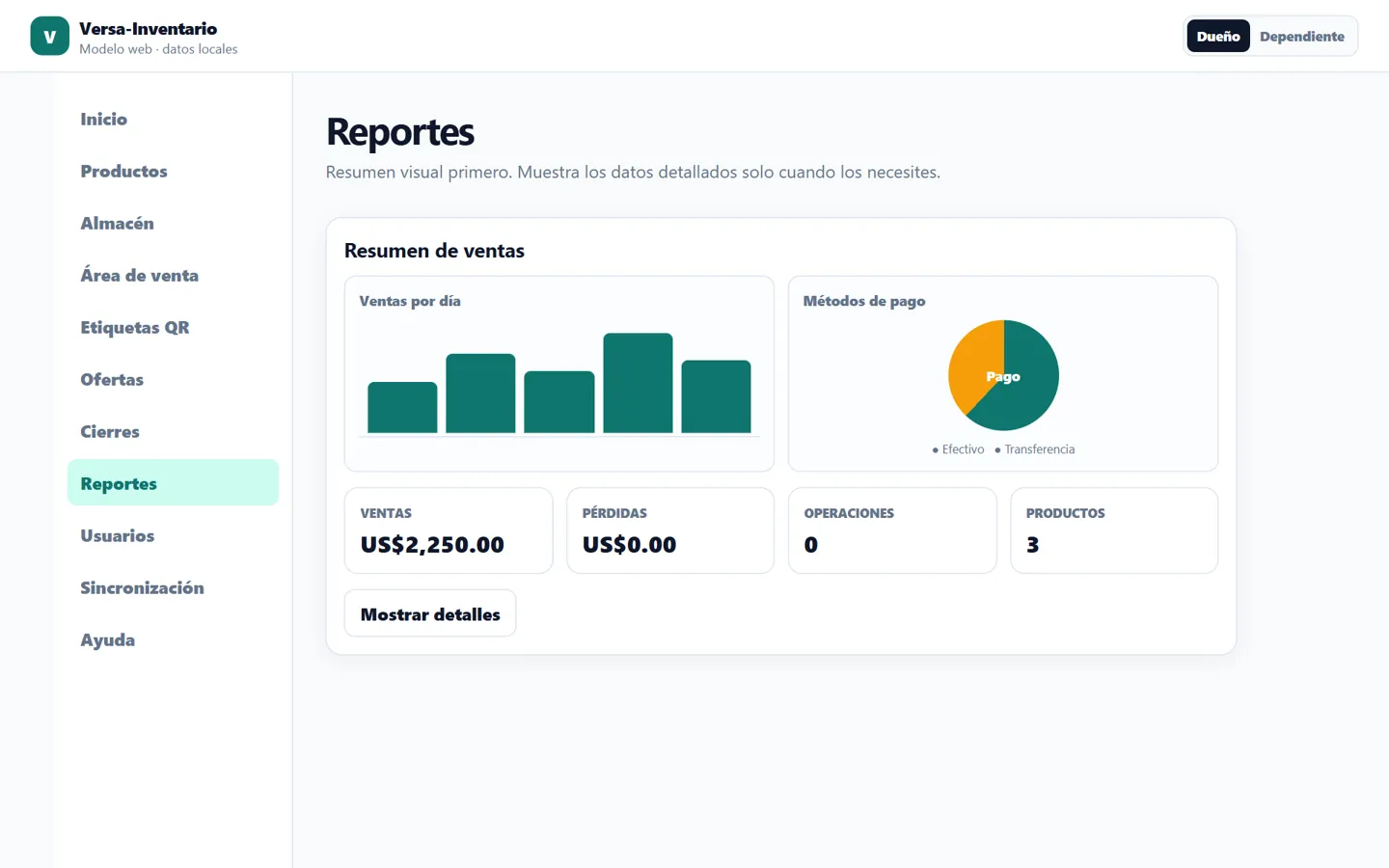
Task: Switch to Dueño role
Action: (1218, 37)
